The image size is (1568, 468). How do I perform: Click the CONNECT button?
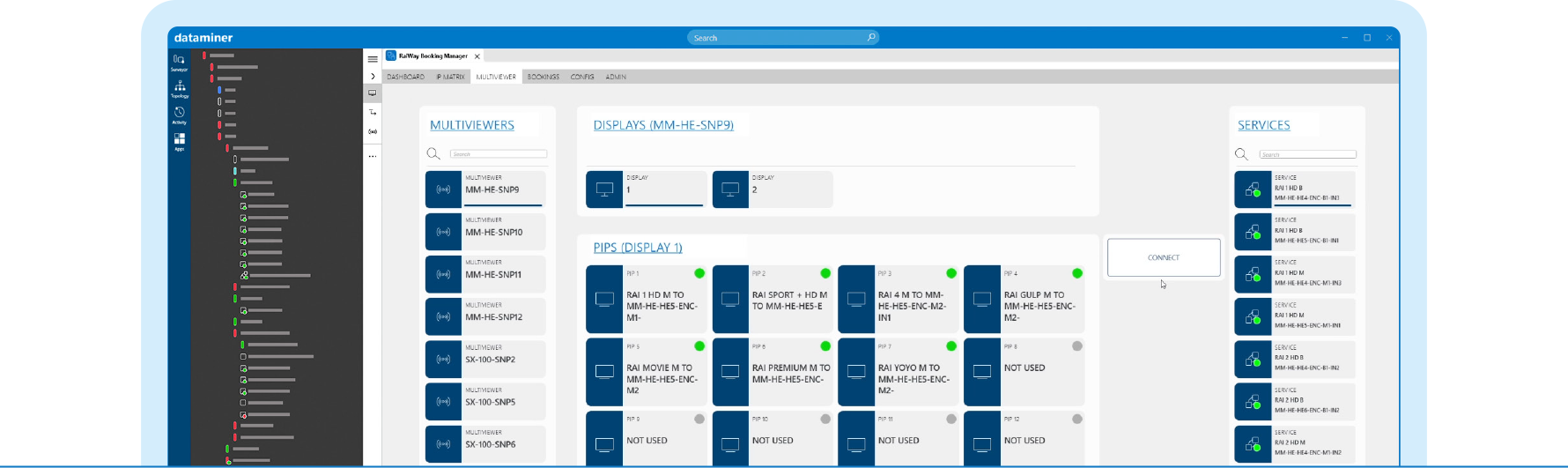click(x=1164, y=257)
